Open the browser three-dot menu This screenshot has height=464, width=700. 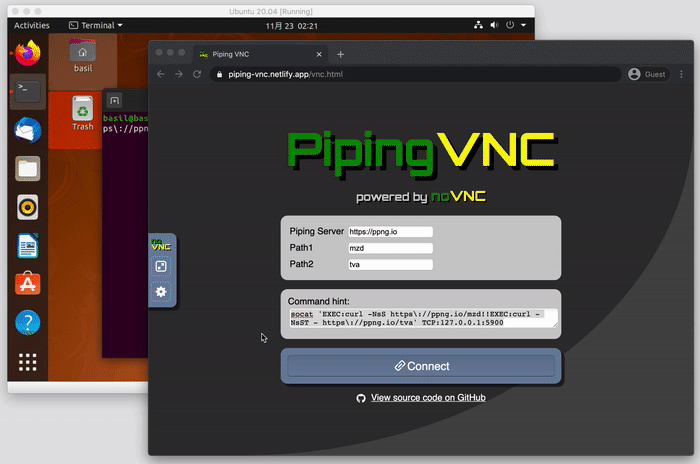point(681,74)
